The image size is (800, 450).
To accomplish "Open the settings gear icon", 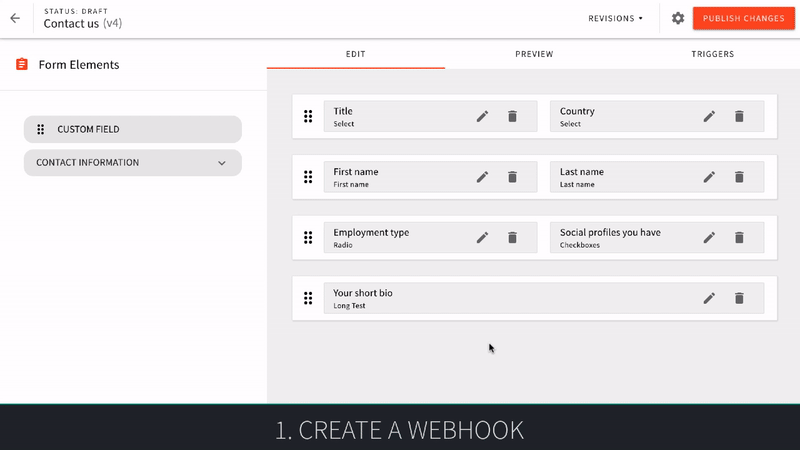I will click(x=678, y=18).
